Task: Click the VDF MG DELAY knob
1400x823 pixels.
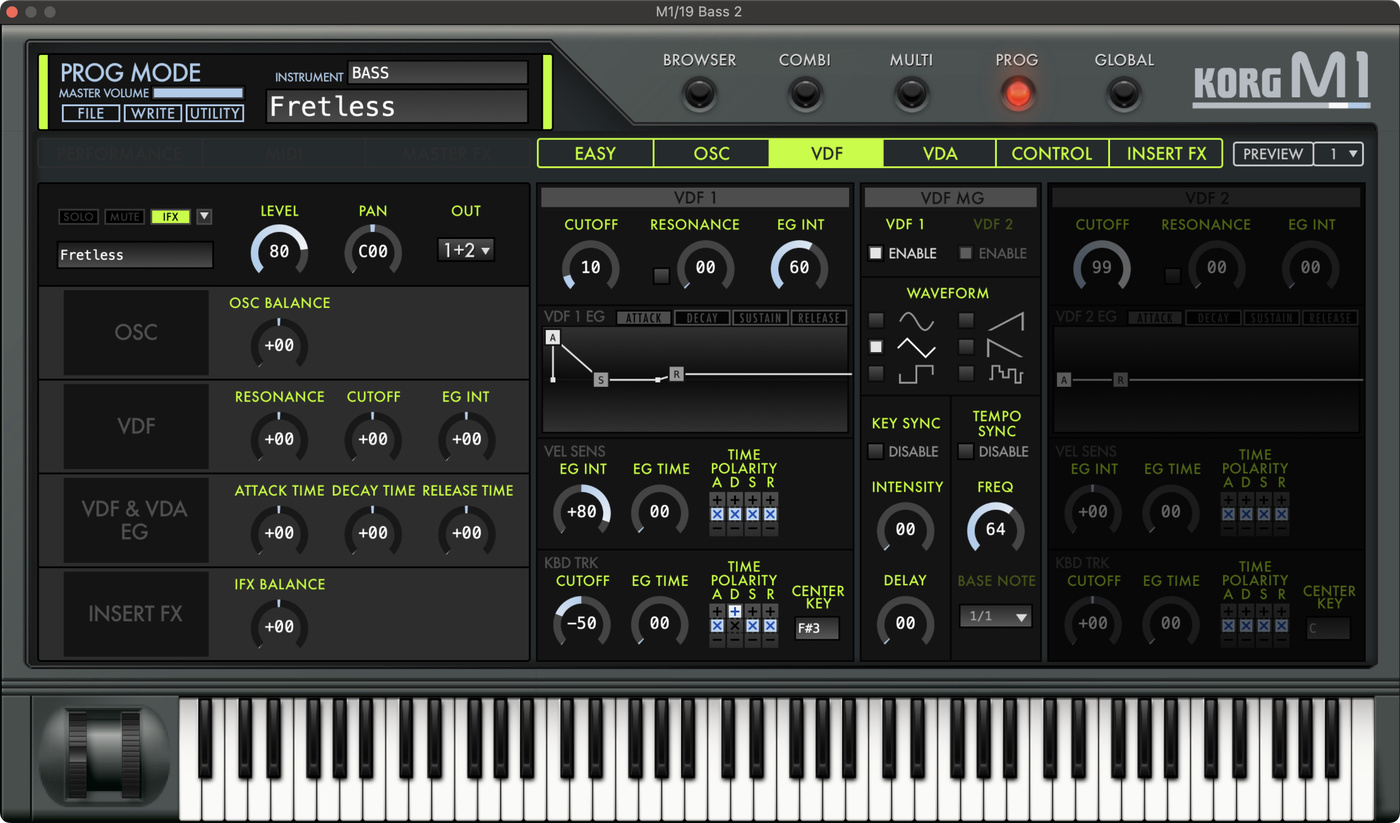Action: coord(906,622)
